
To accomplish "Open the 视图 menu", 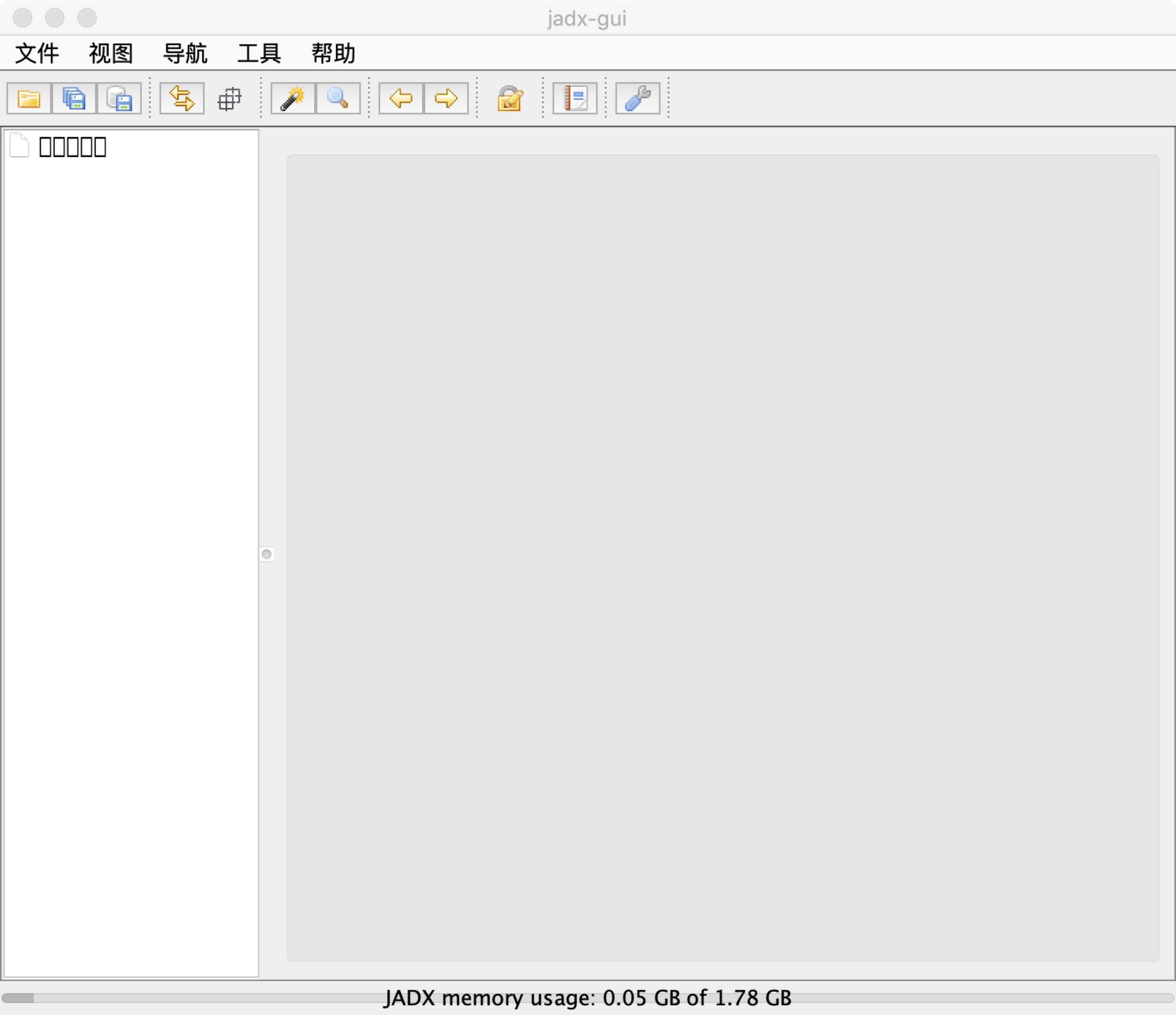I will [111, 53].
